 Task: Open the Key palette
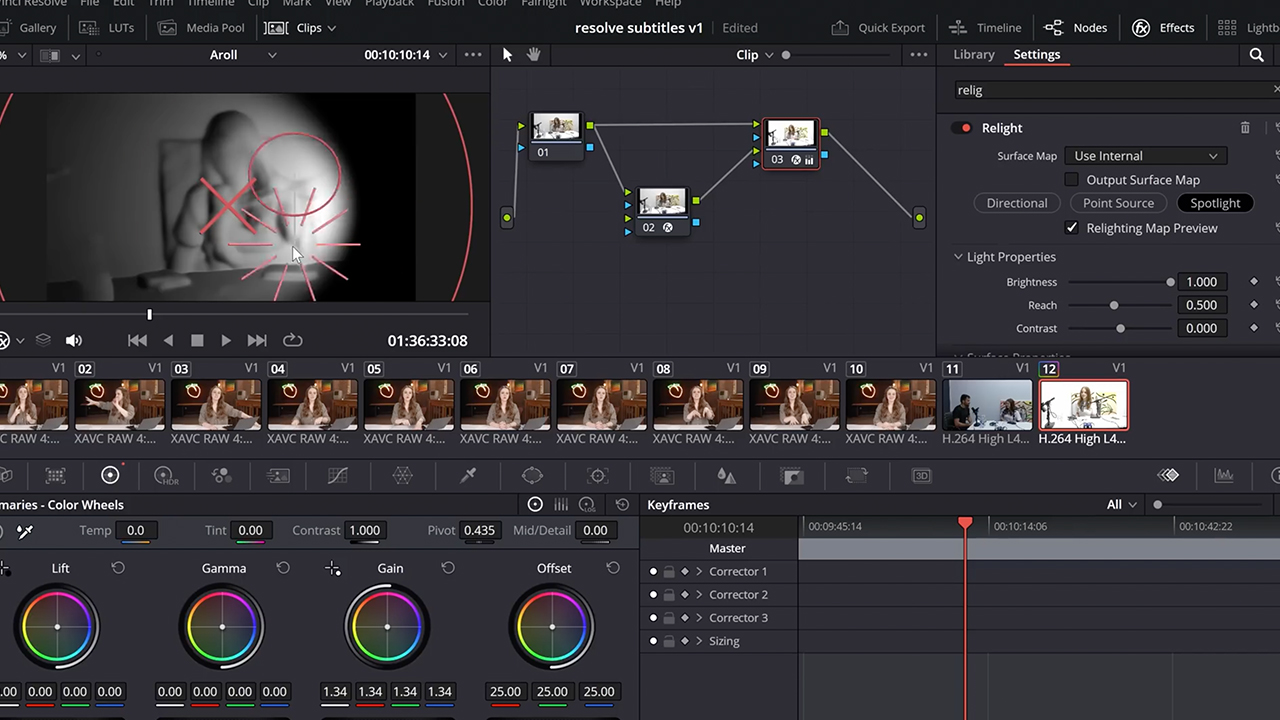click(792, 476)
